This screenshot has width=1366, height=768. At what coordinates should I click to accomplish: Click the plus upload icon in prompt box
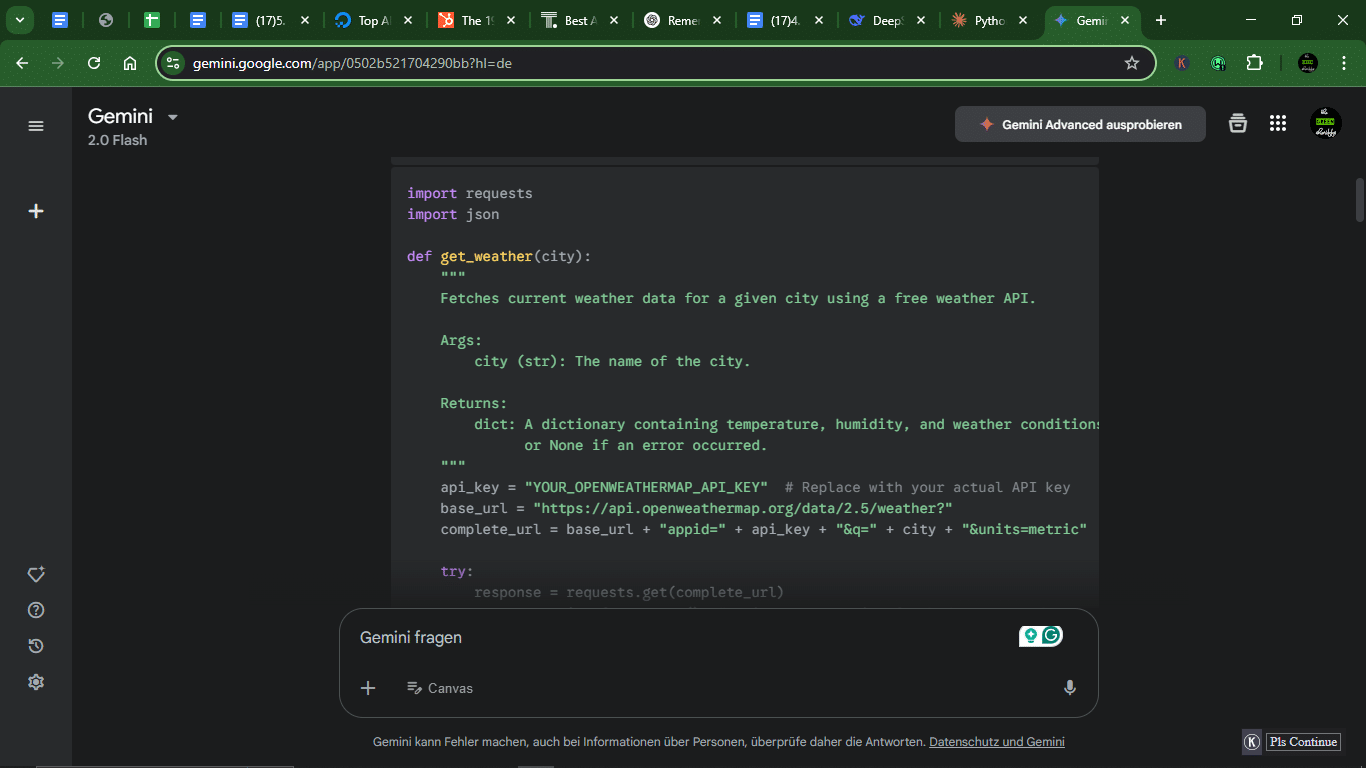pyautogui.click(x=368, y=688)
